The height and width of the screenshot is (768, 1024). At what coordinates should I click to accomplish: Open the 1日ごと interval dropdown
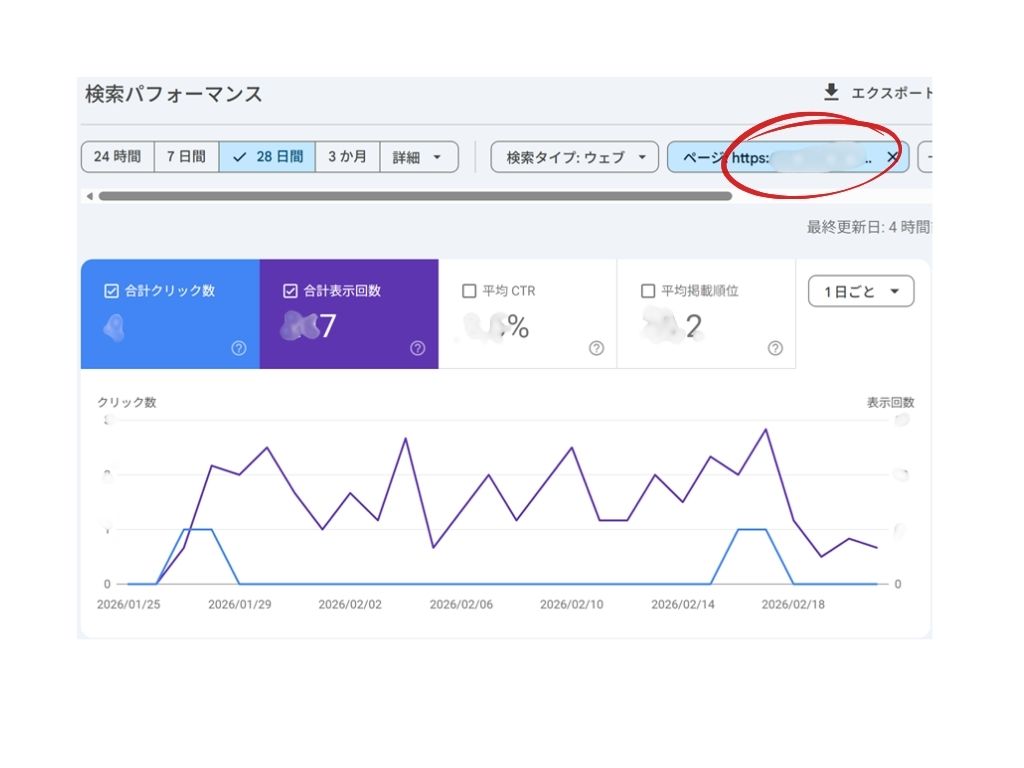(x=860, y=290)
